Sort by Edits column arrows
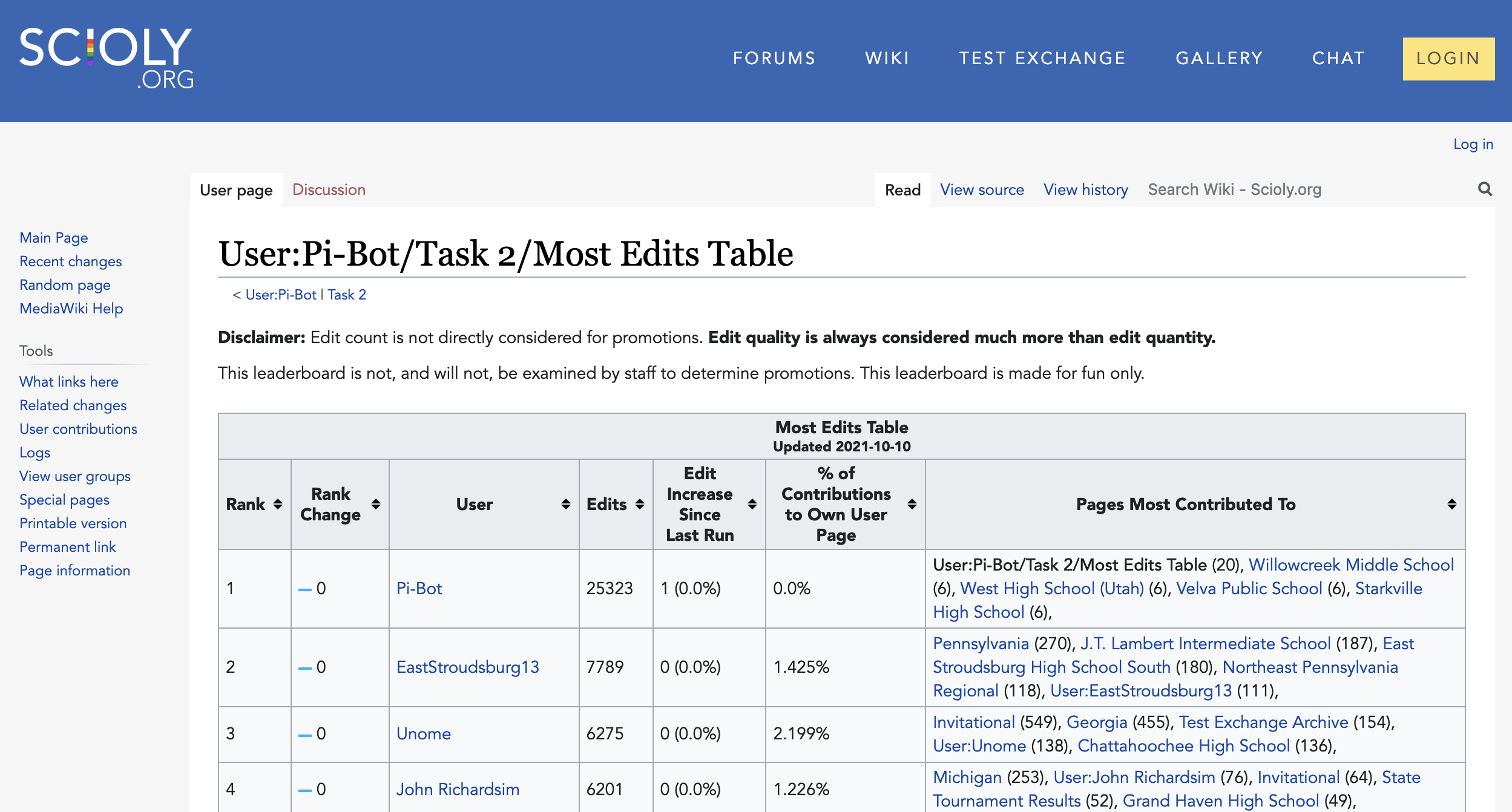1512x812 pixels. click(x=640, y=504)
